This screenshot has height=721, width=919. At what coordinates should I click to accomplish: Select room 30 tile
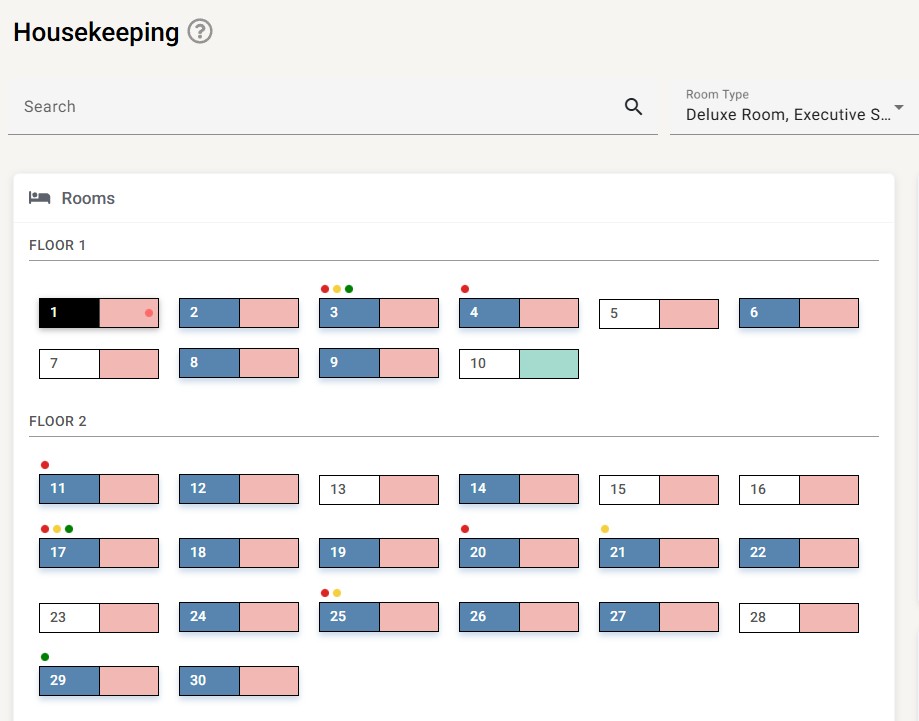click(x=209, y=681)
